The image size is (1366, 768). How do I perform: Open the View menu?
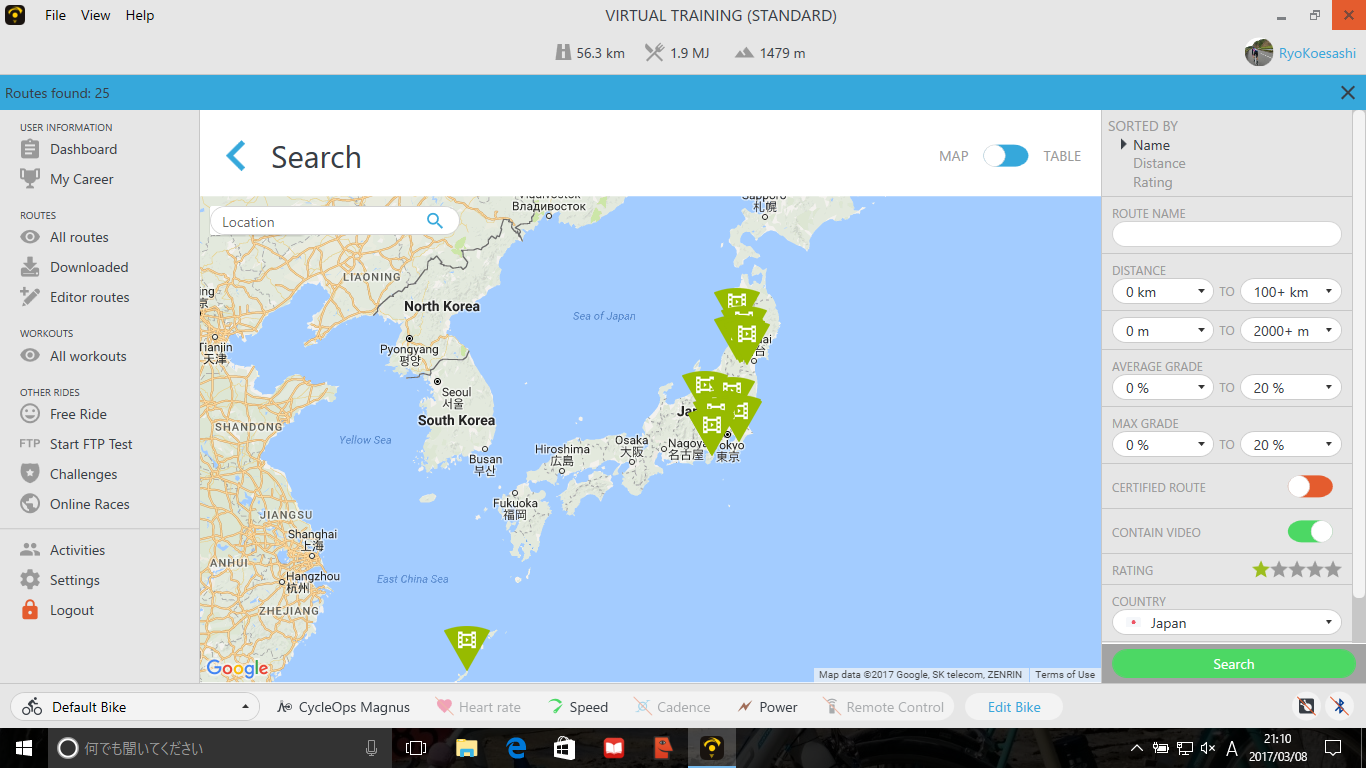point(96,15)
